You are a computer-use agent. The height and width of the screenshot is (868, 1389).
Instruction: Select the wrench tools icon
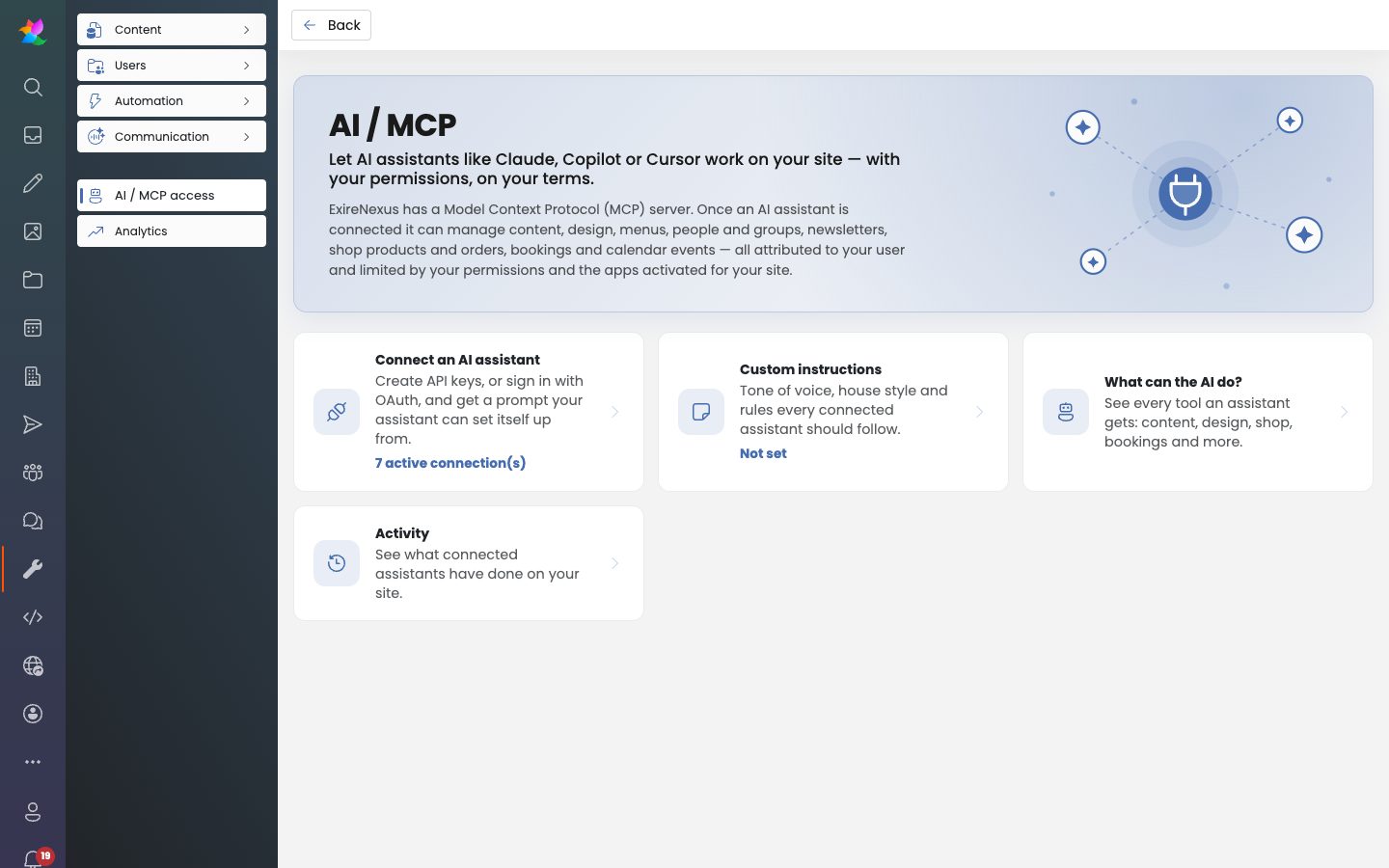33,569
